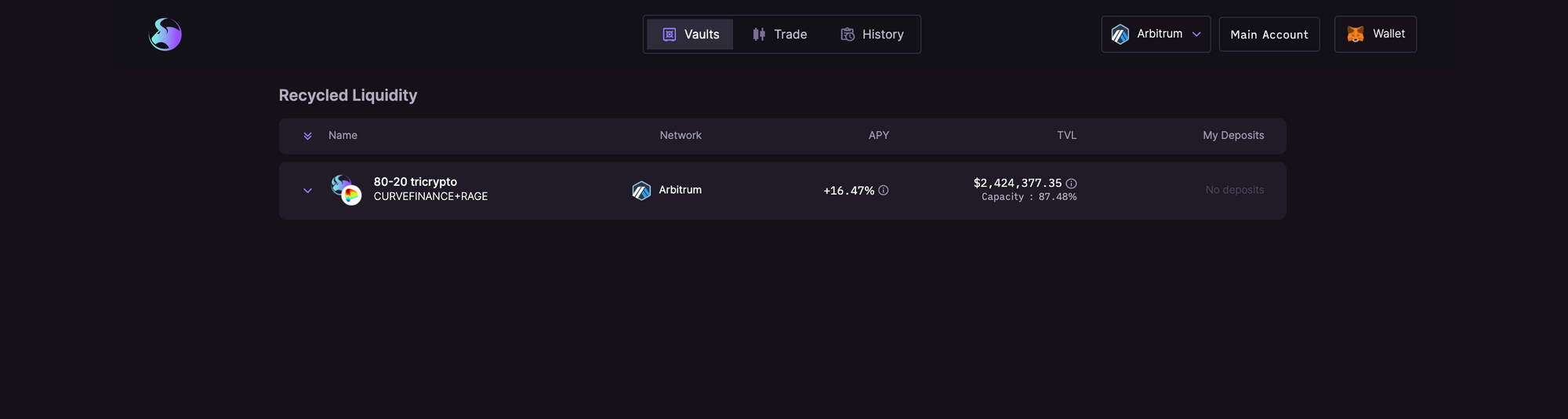Click the Arbitrum icon in the vault row

(x=641, y=191)
